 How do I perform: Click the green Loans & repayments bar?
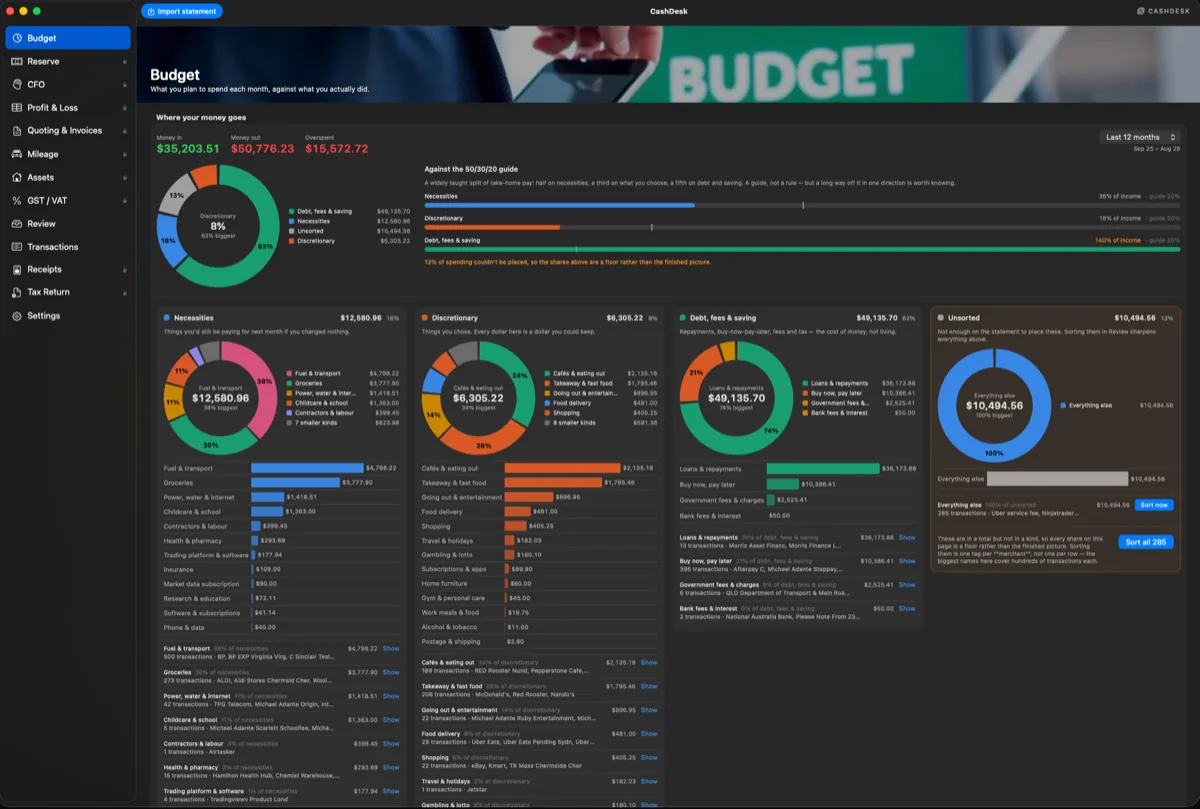[823, 468]
